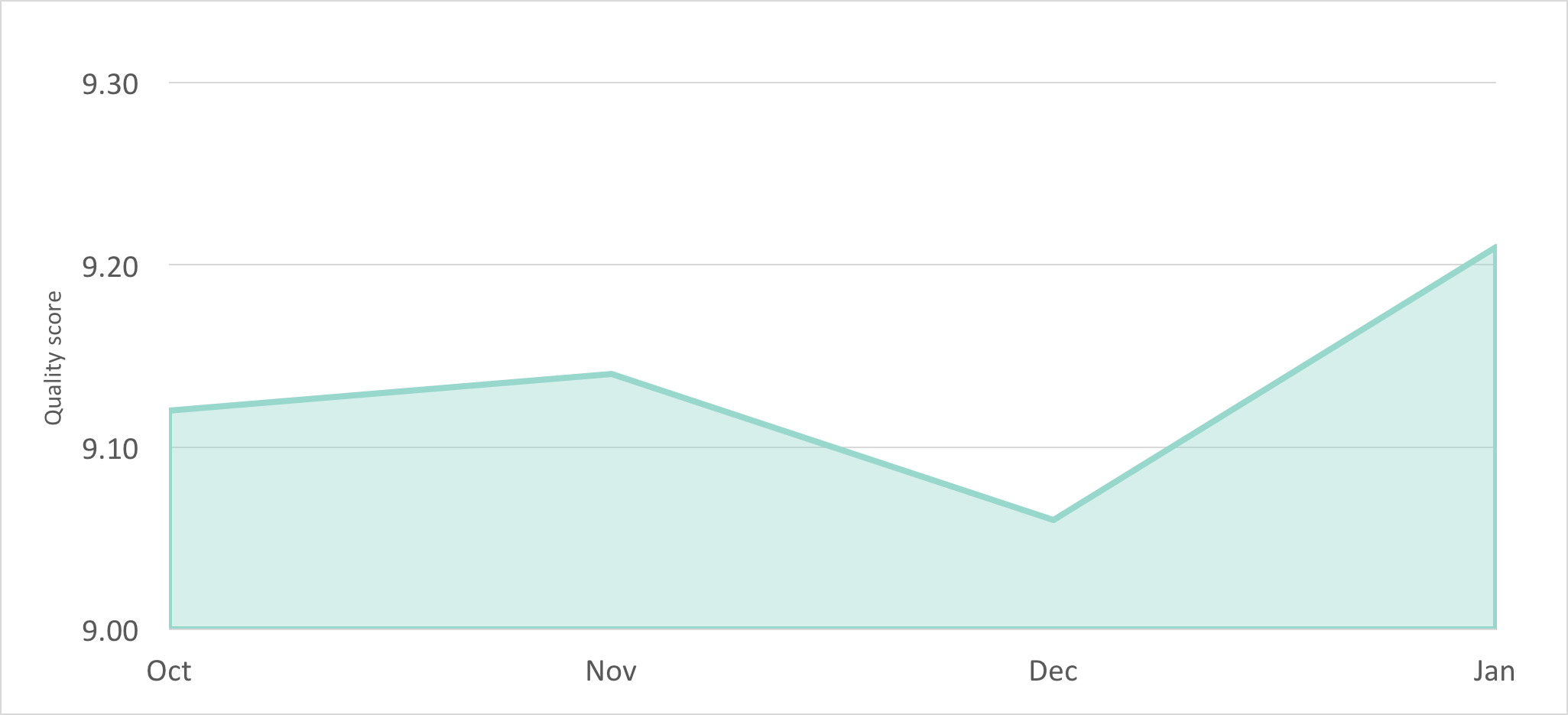Click the rising line segment from Dec to Jan
Screen dimensions: 1568x715
[x=1274, y=384]
